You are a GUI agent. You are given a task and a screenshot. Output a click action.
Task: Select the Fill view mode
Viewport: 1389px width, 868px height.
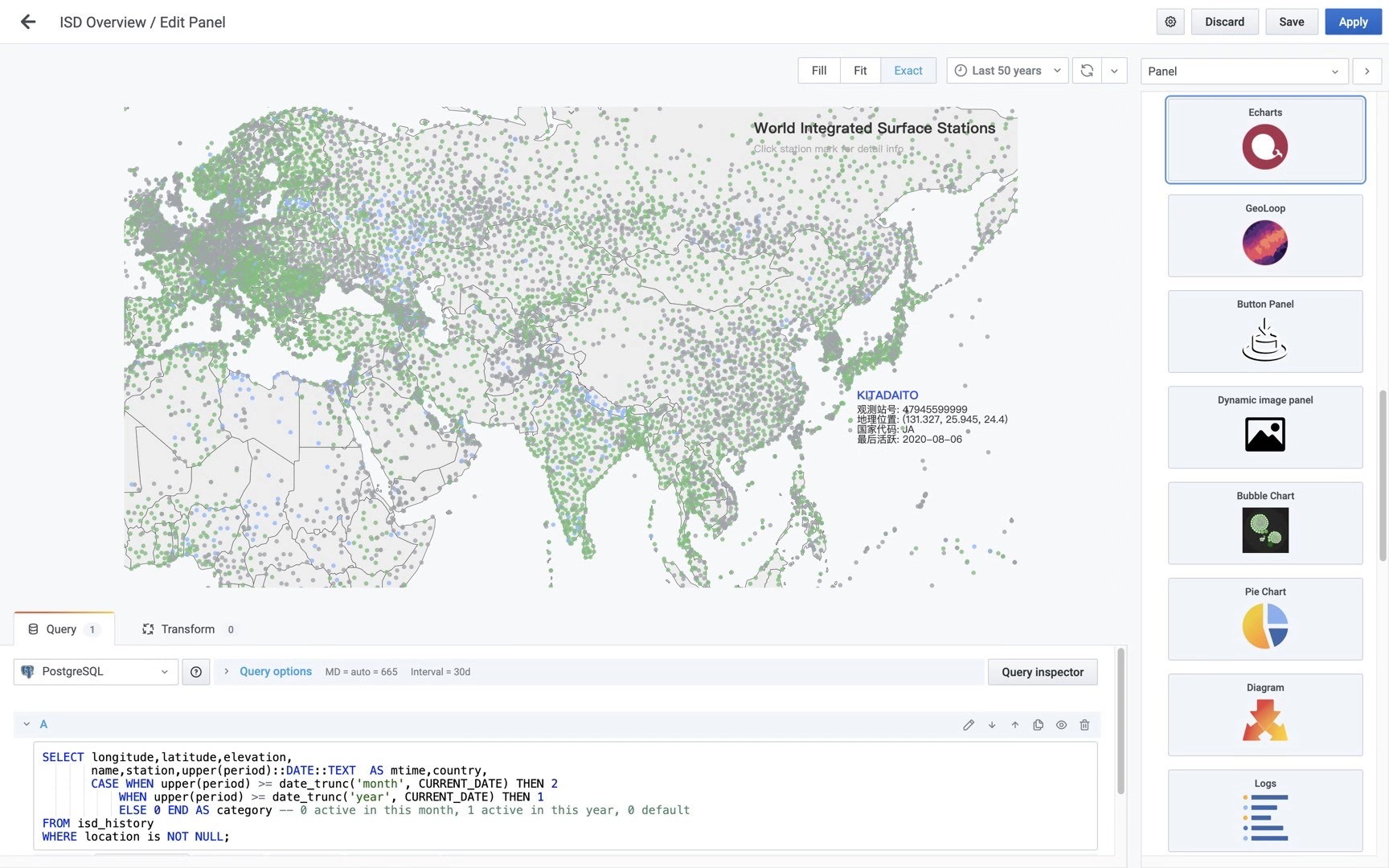819,71
